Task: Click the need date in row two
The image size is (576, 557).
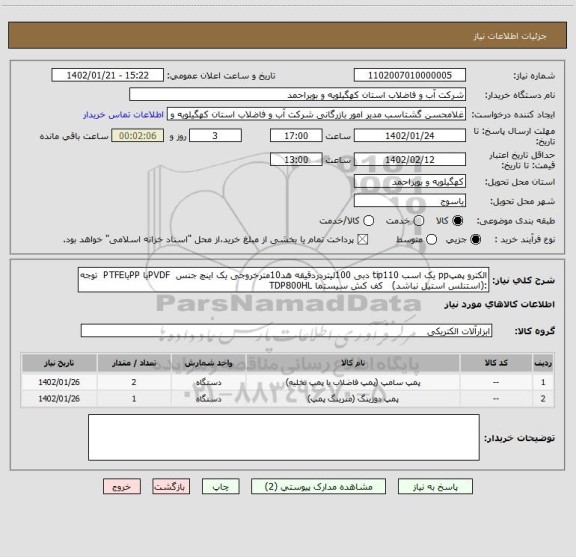Action: 59,399
